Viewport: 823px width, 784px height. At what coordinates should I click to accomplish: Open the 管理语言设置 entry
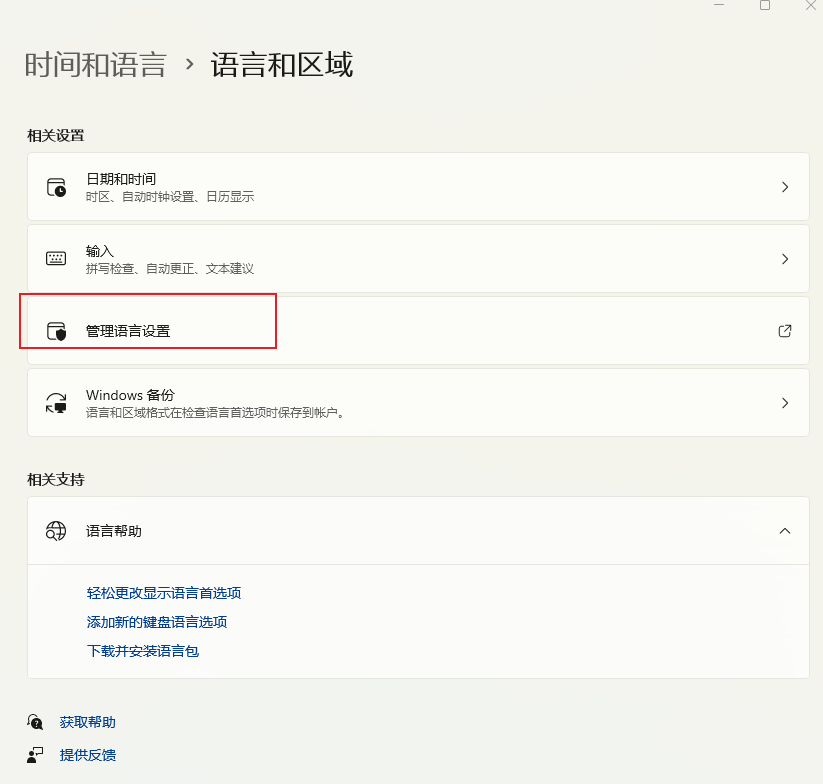pos(418,331)
